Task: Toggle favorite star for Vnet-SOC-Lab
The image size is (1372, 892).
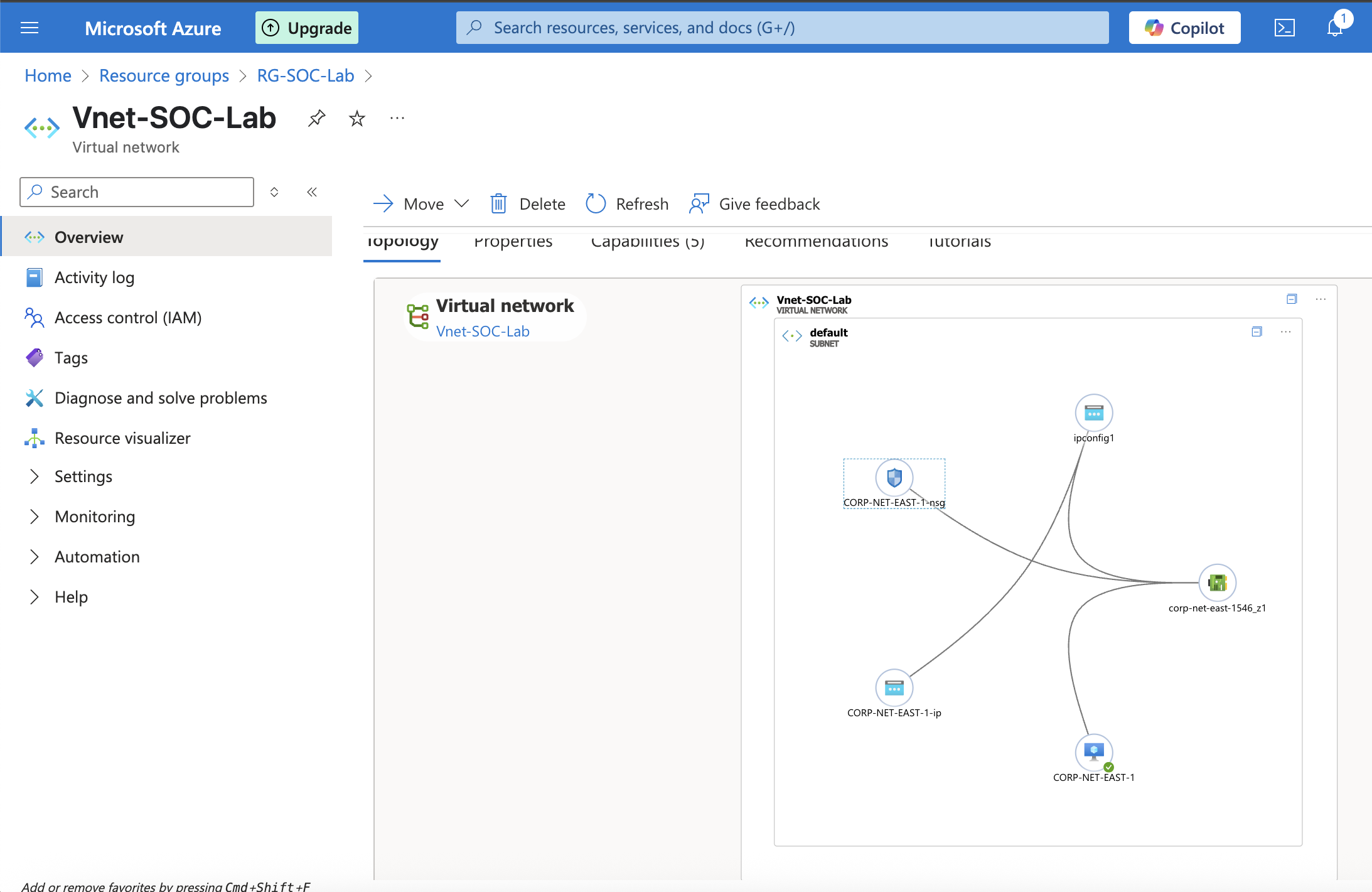Action: coord(356,118)
